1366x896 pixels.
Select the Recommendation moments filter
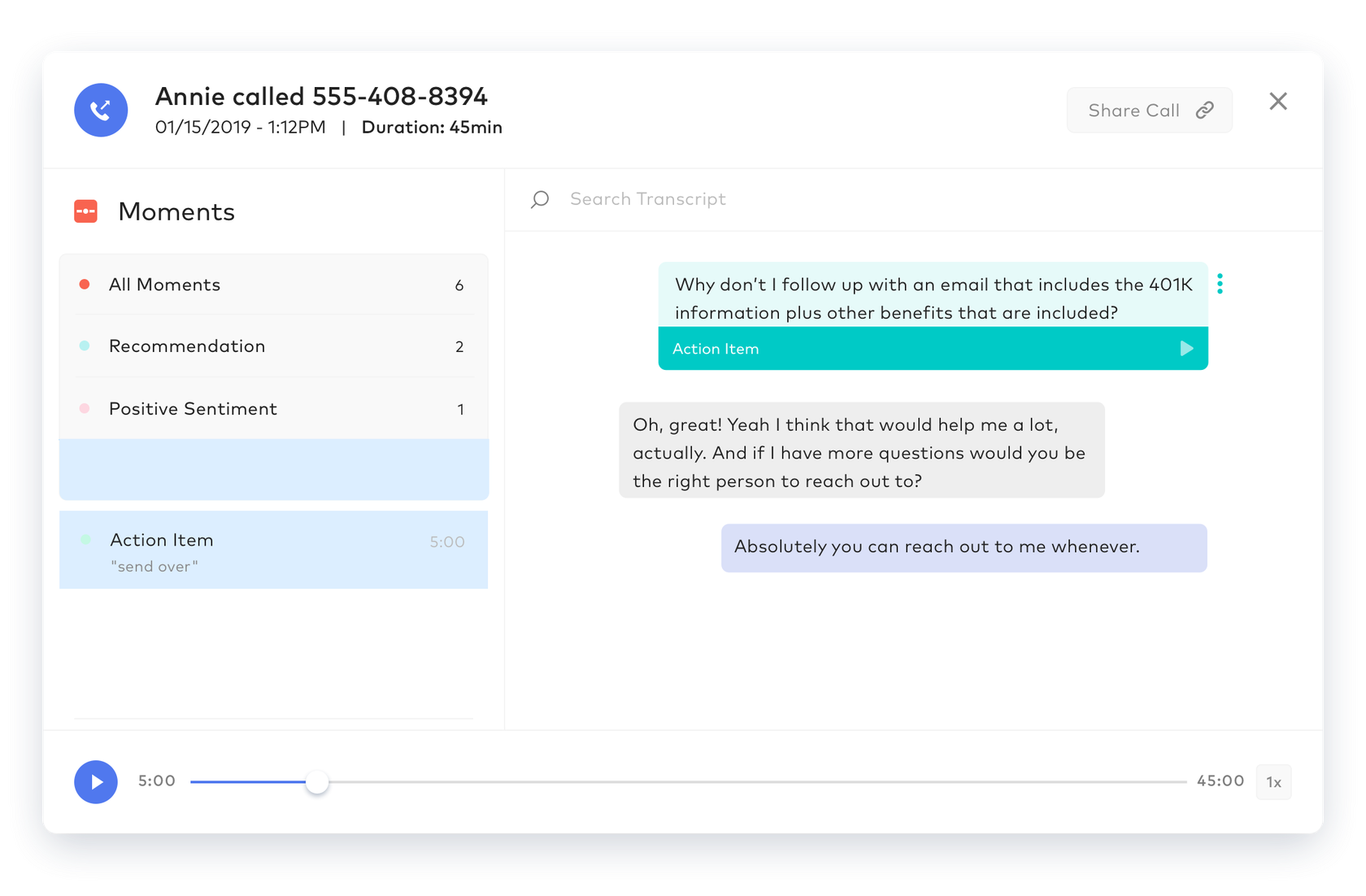pyautogui.click(x=274, y=346)
